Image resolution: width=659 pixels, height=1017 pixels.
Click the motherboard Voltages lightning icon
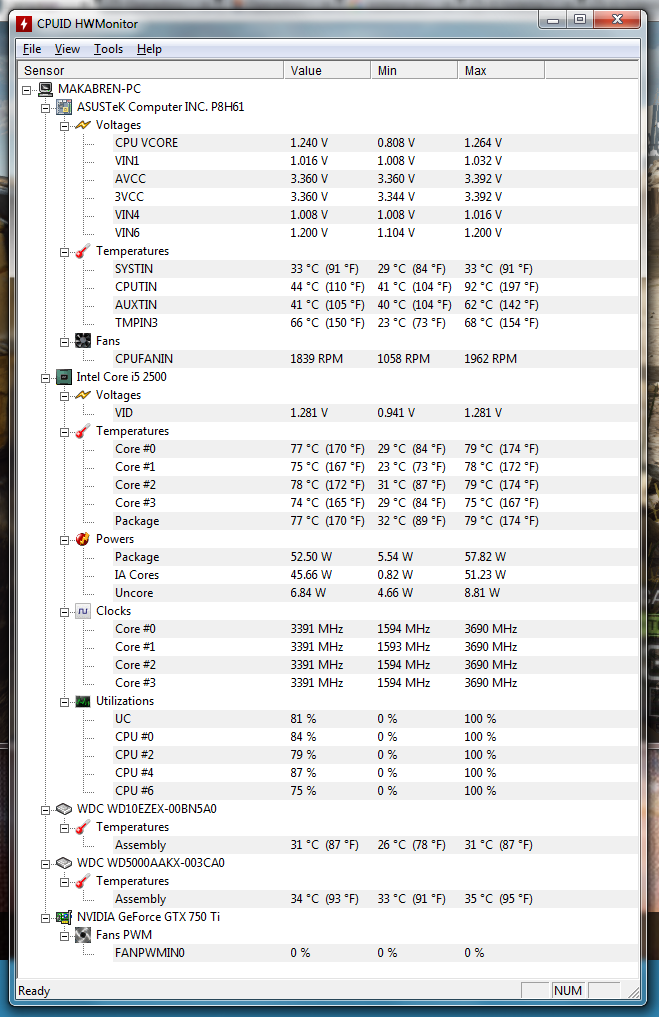point(83,125)
